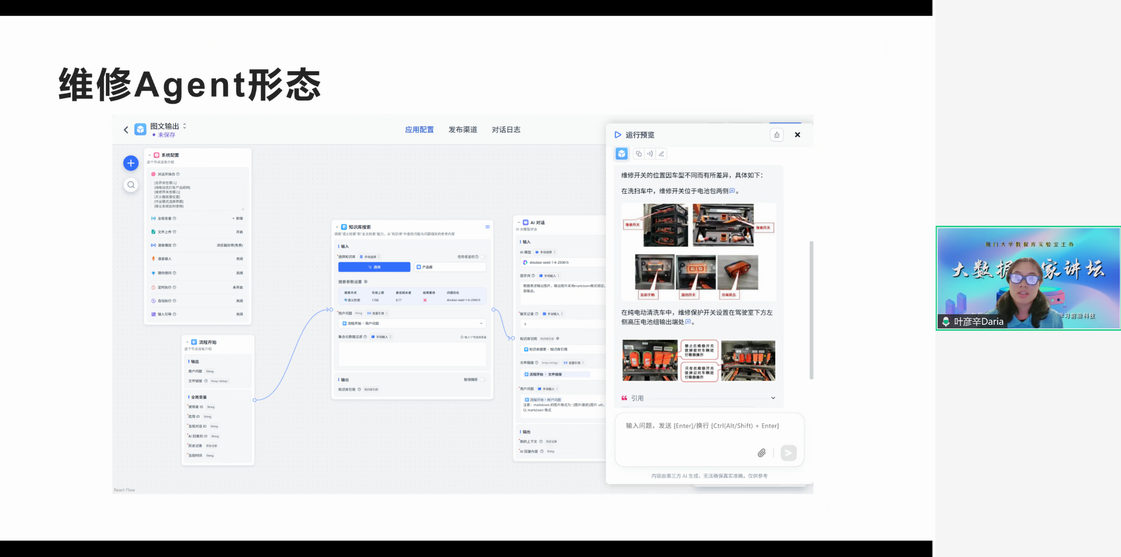Switch to the 对话日志 tab

point(506,130)
